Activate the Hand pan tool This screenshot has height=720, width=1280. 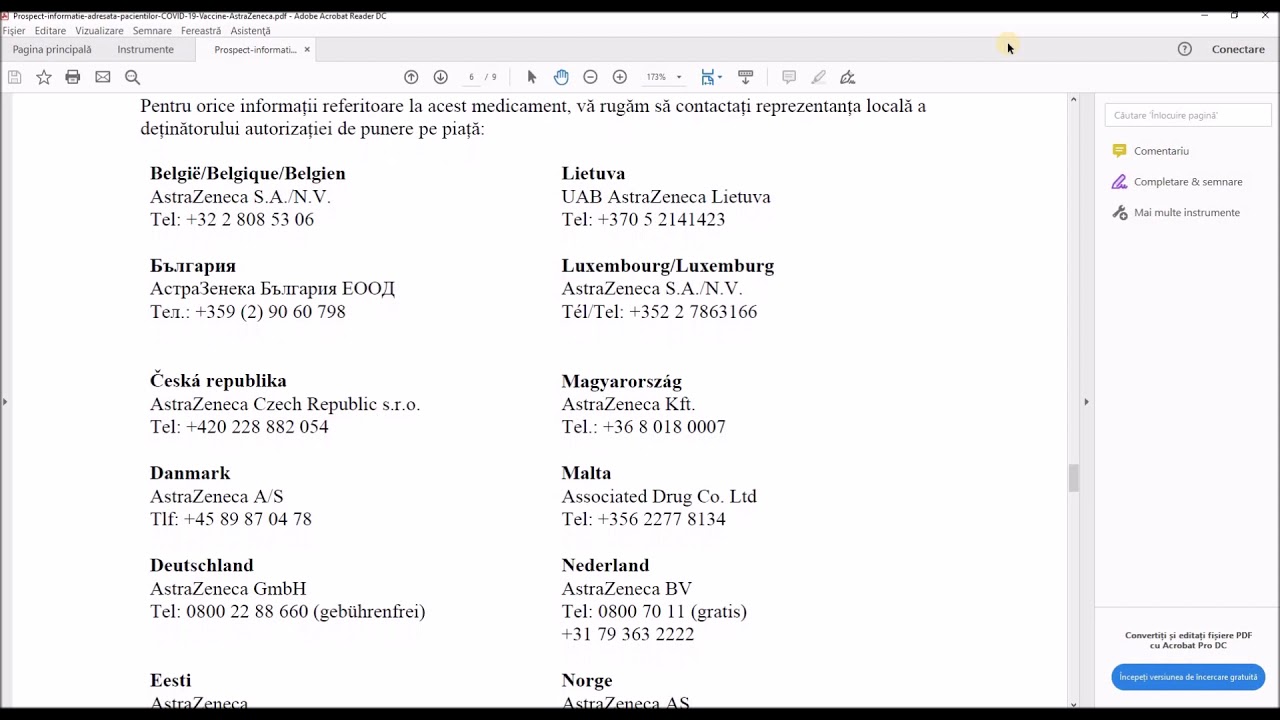point(561,77)
